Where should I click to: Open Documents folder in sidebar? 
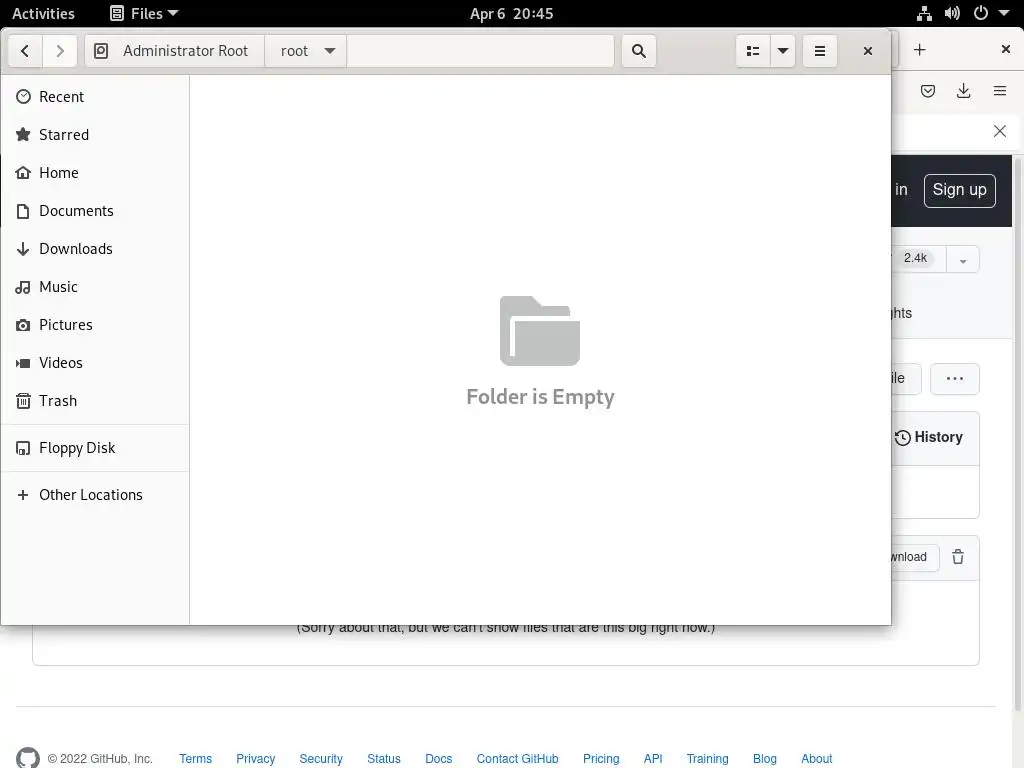95,211
